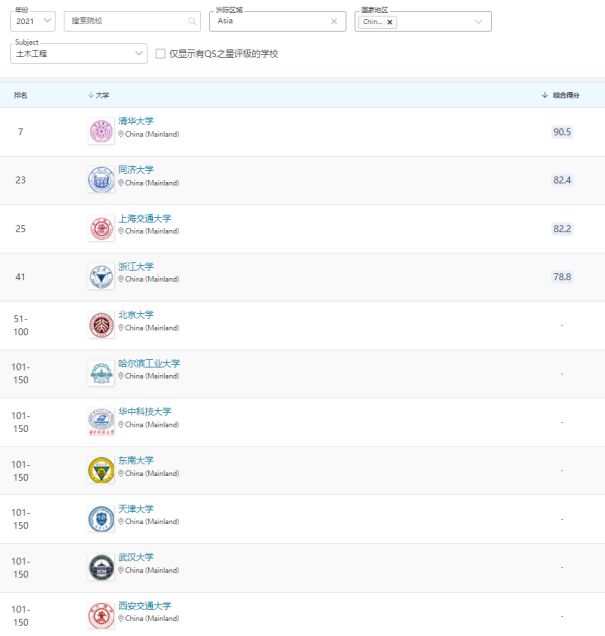This screenshot has height=636, width=605.
Task: Expand the country/region dropdown arrow
Action: click(x=478, y=21)
